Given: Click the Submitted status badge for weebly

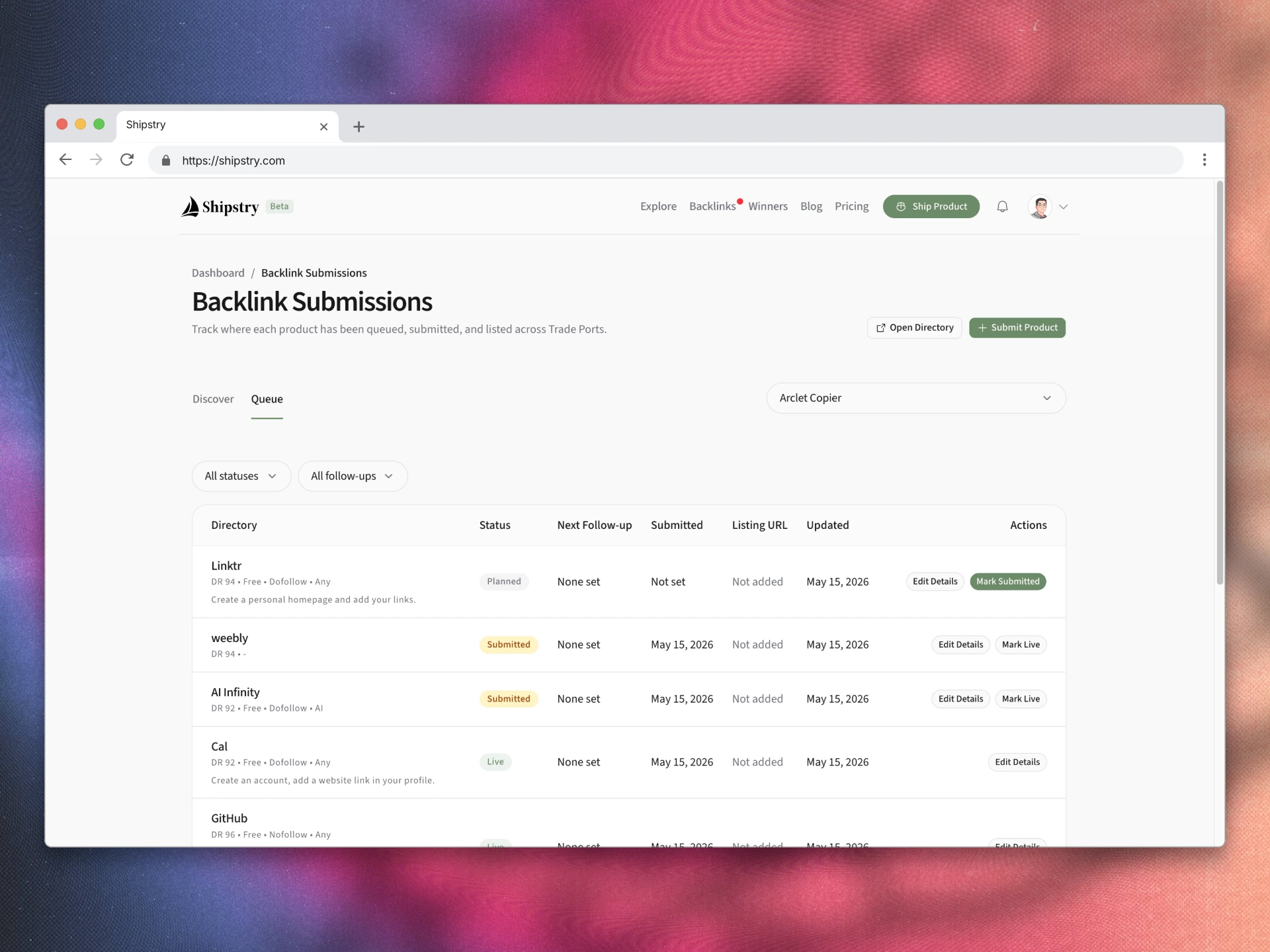Looking at the screenshot, I should click(x=509, y=645).
